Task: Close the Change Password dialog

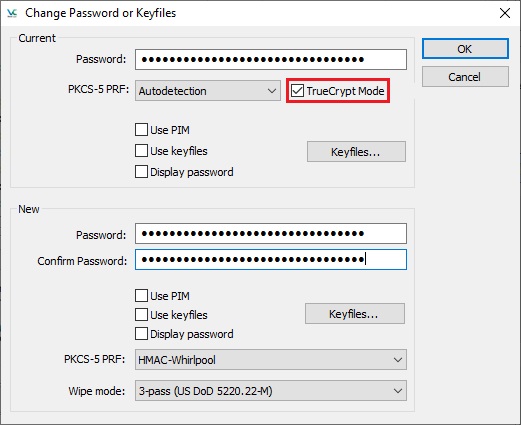Action: pyautogui.click(x=505, y=13)
